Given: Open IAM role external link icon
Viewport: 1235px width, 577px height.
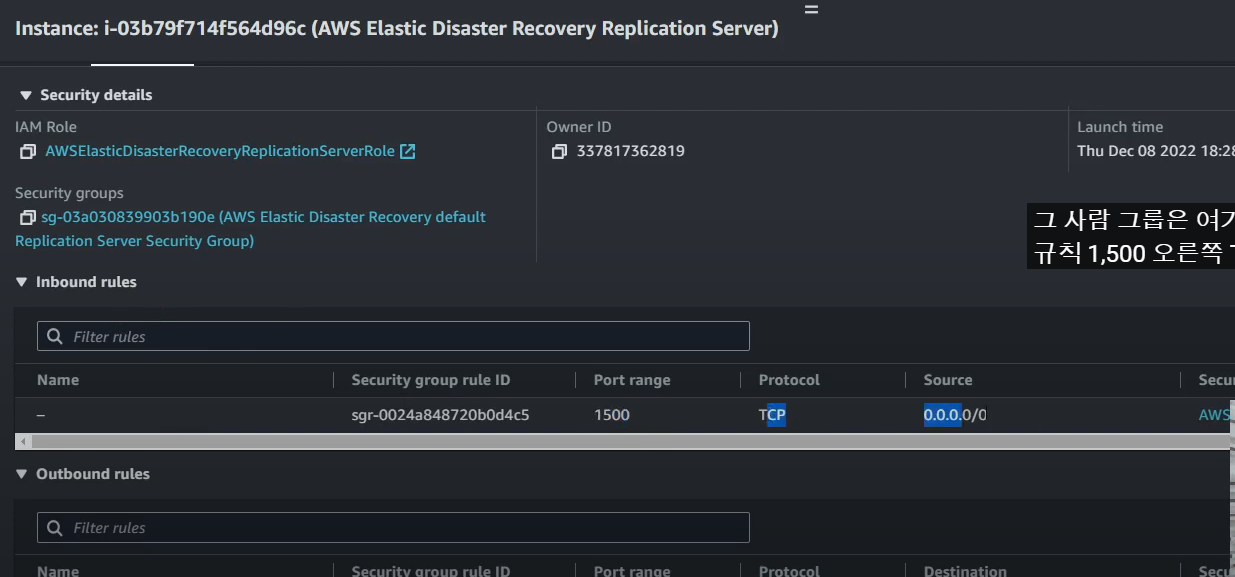Looking at the screenshot, I should pyautogui.click(x=407, y=152).
